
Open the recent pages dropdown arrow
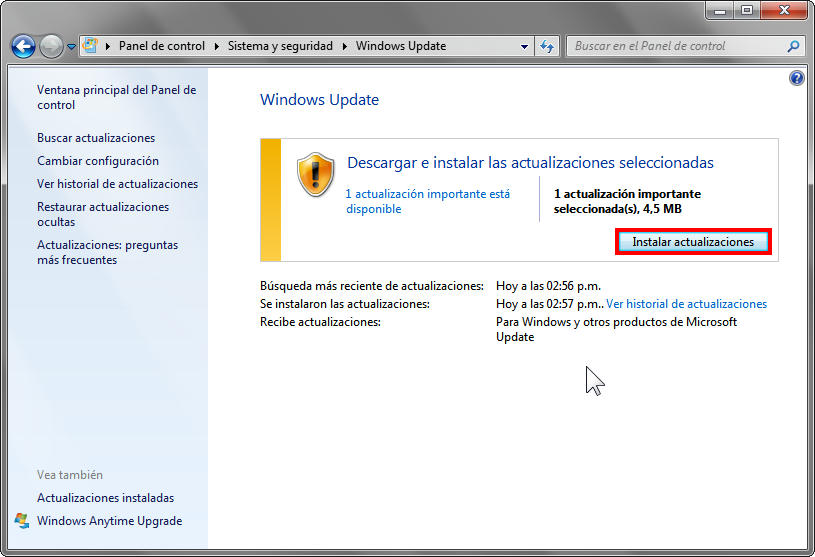(71, 47)
